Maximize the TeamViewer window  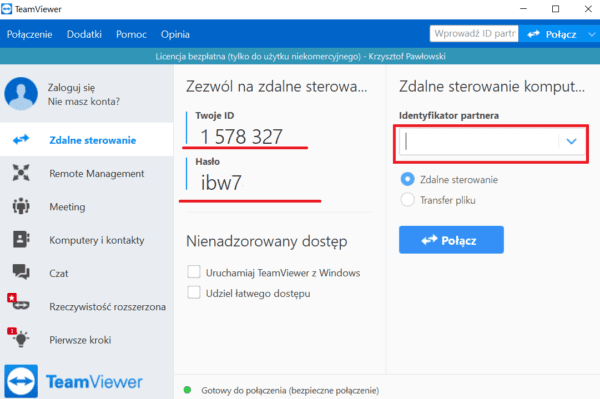(556, 9)
